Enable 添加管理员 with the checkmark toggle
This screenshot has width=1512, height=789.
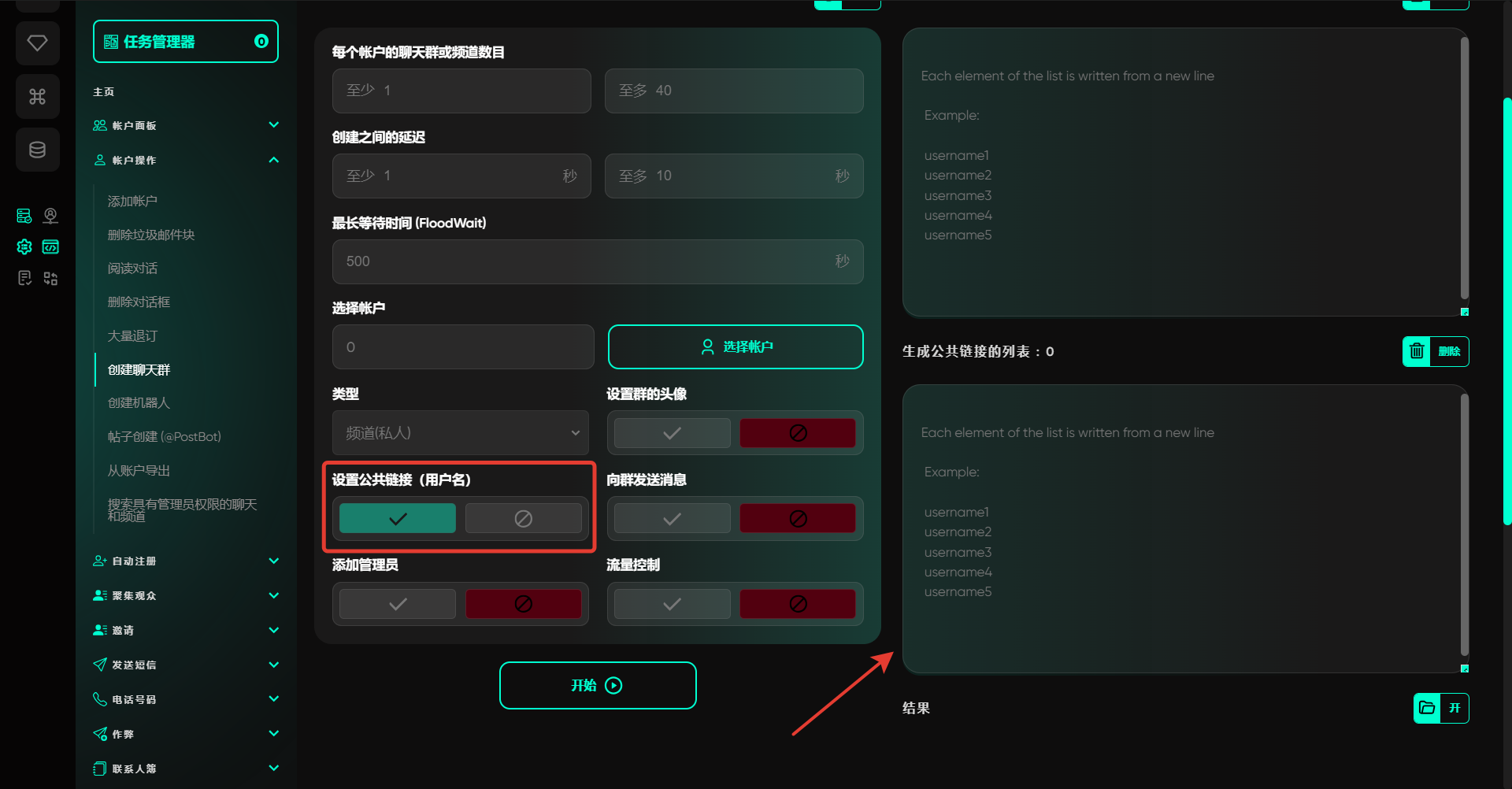398,604
